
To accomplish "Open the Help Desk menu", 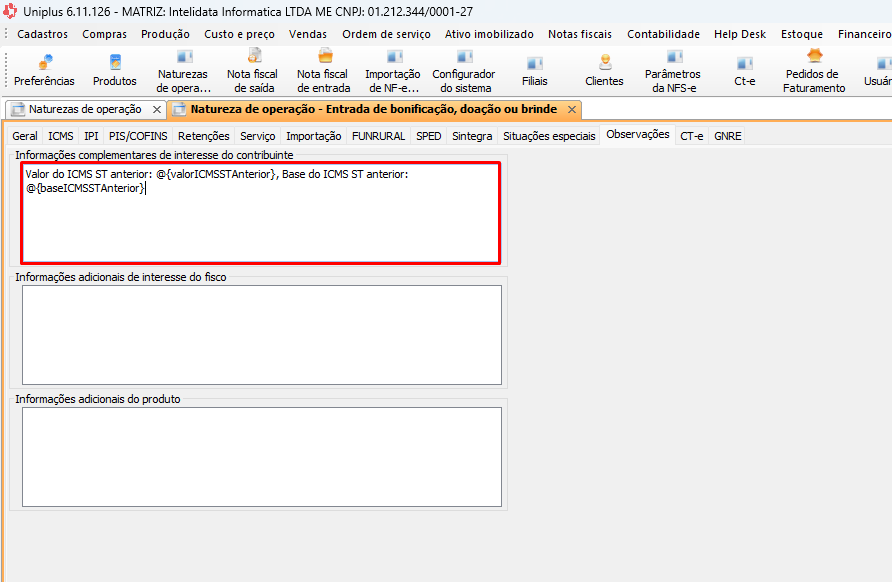I will [x=740, y=34].
